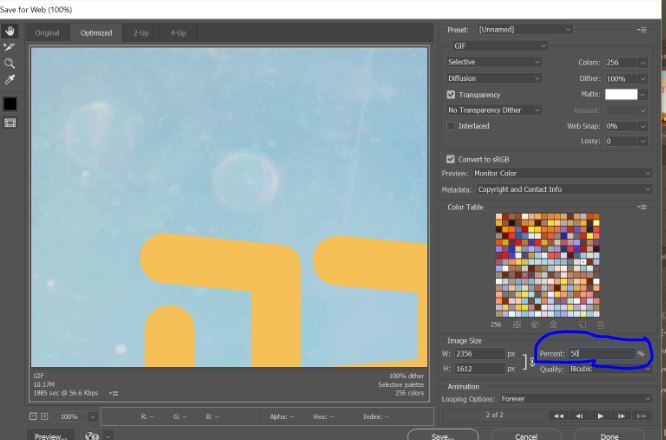This screenshot has width=666, height=440.
Task: Select the Eyedropper tool
Action: pos(9,79)
